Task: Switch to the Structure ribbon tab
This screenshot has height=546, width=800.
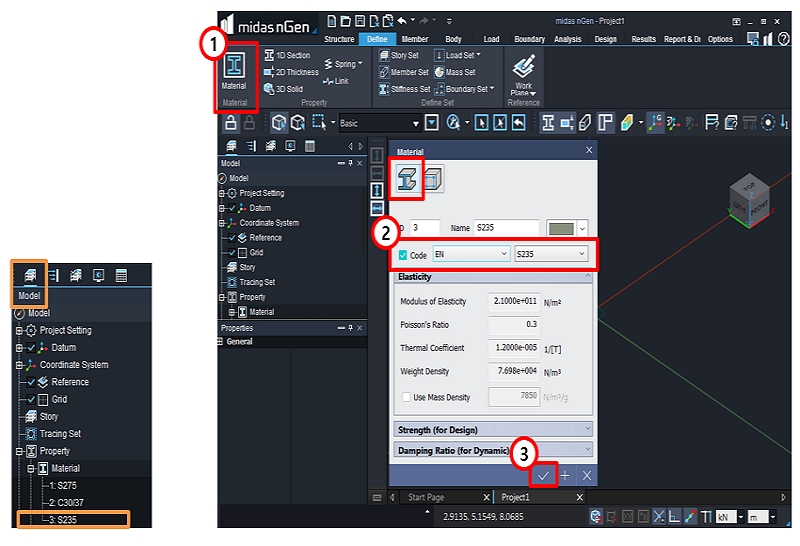Action: click(x=339, y=39)
